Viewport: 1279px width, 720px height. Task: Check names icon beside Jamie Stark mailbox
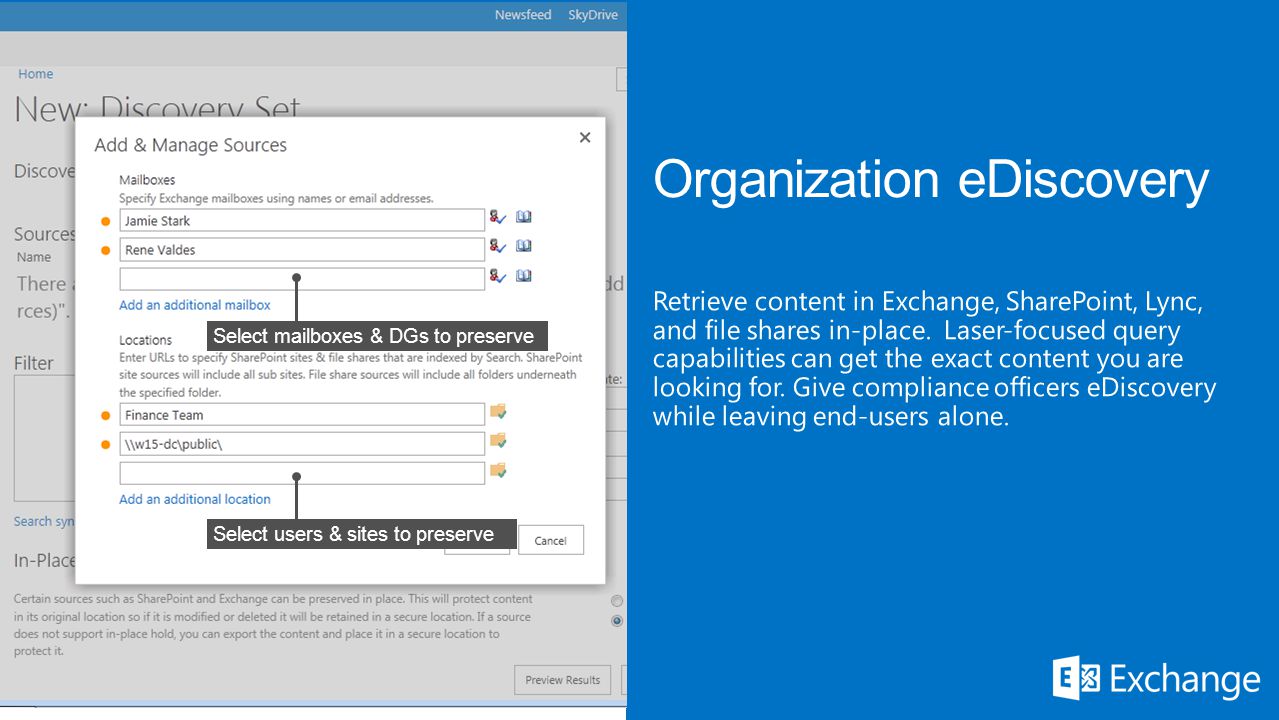(497, 217)
